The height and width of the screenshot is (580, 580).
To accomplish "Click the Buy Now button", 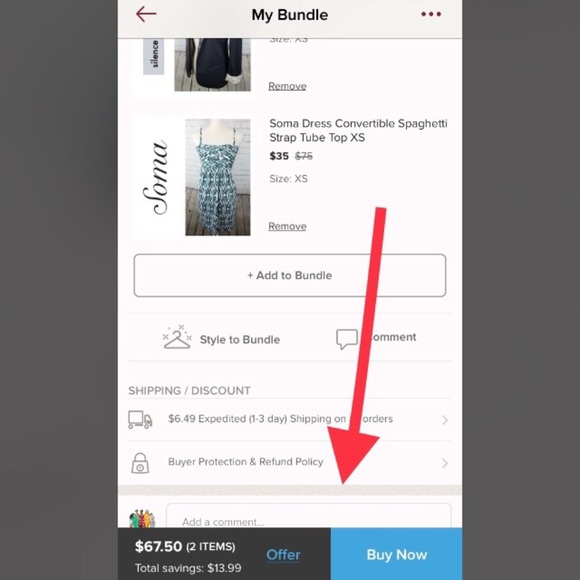I will point(397,554).
